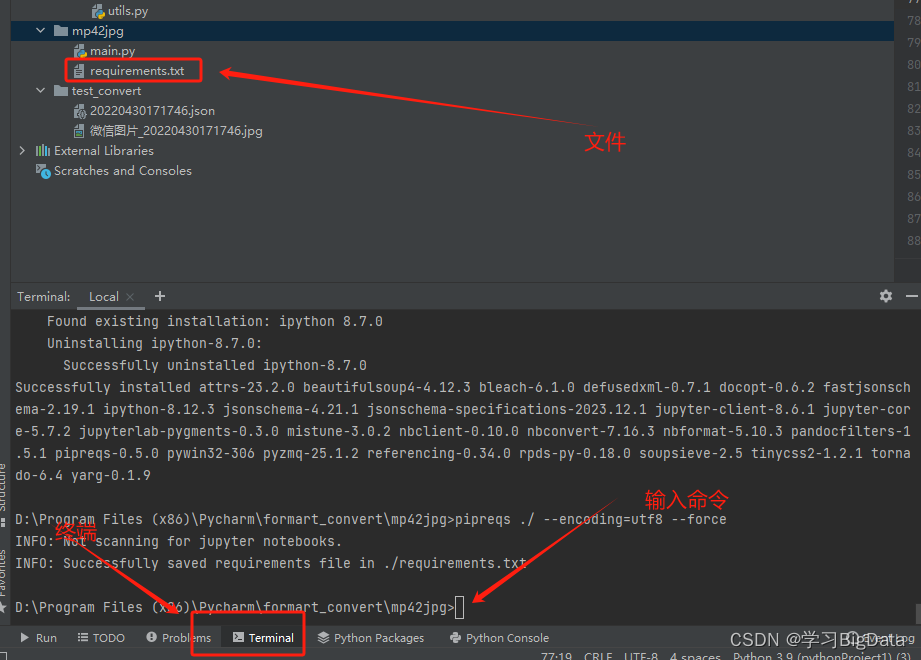
Task: Switch to the Local terminal tab
Action: click(103, 297)
